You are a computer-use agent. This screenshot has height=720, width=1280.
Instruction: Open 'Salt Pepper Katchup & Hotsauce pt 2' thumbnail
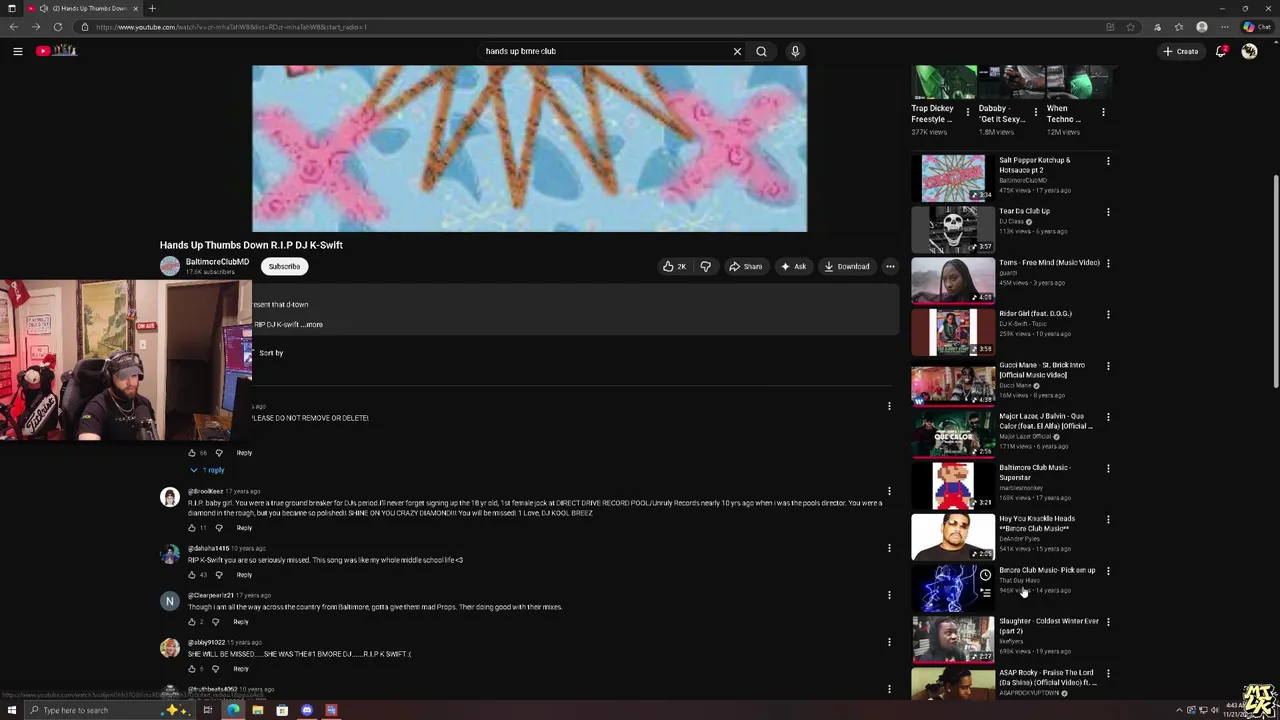(953, 178)
